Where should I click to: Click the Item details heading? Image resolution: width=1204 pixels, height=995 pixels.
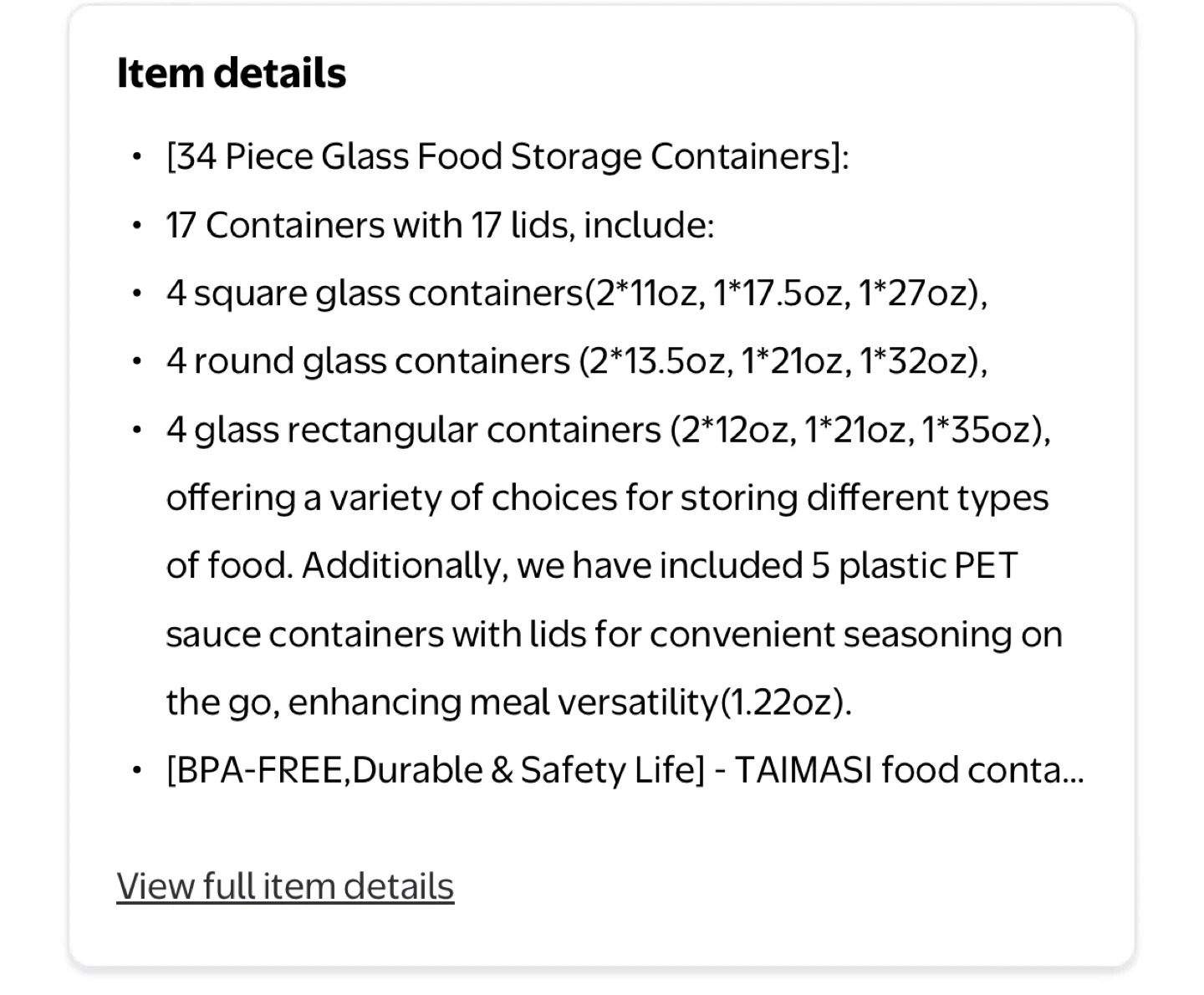(231, 73)
